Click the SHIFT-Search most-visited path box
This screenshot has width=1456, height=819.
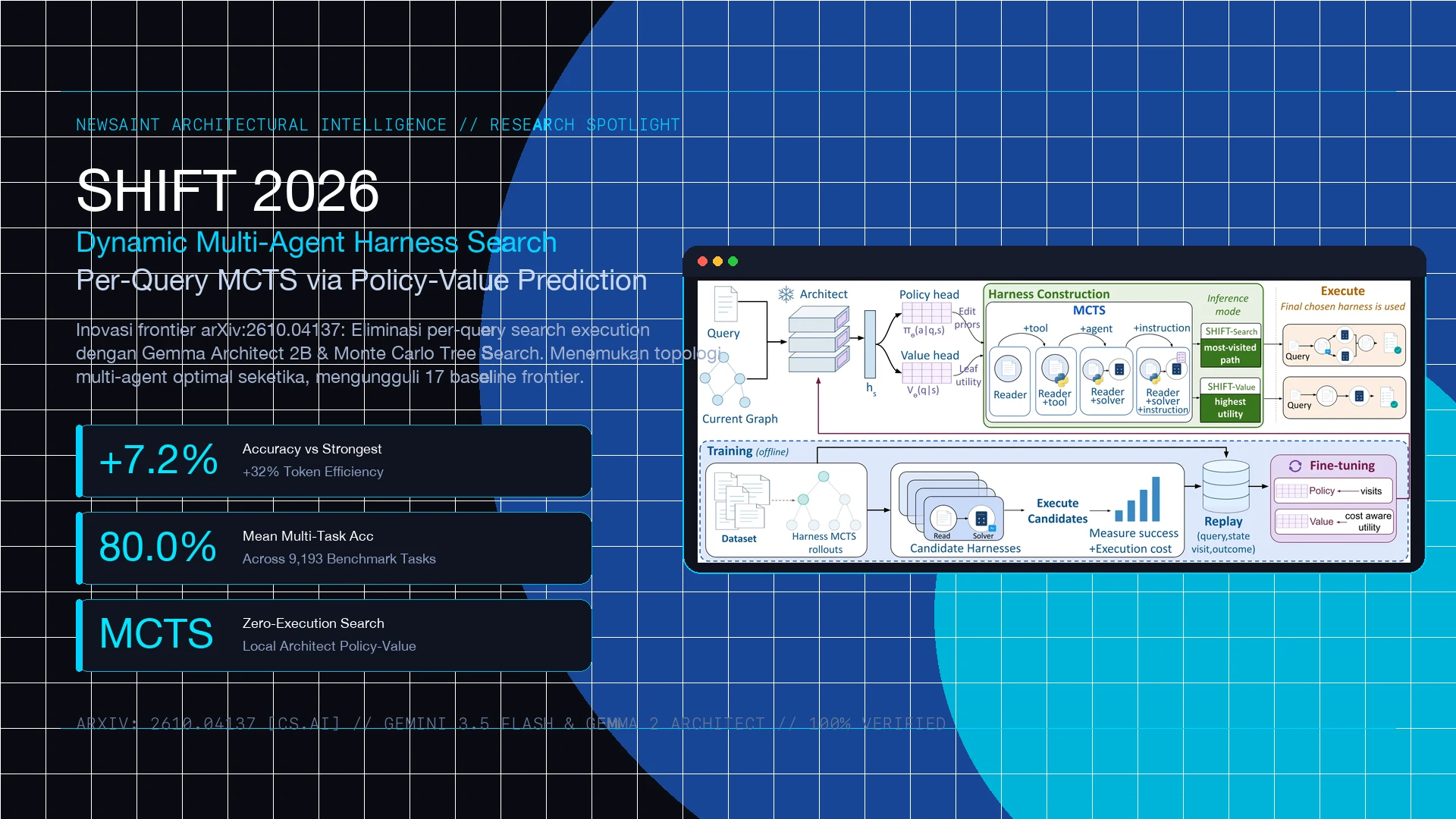[x=1230, y=346]
